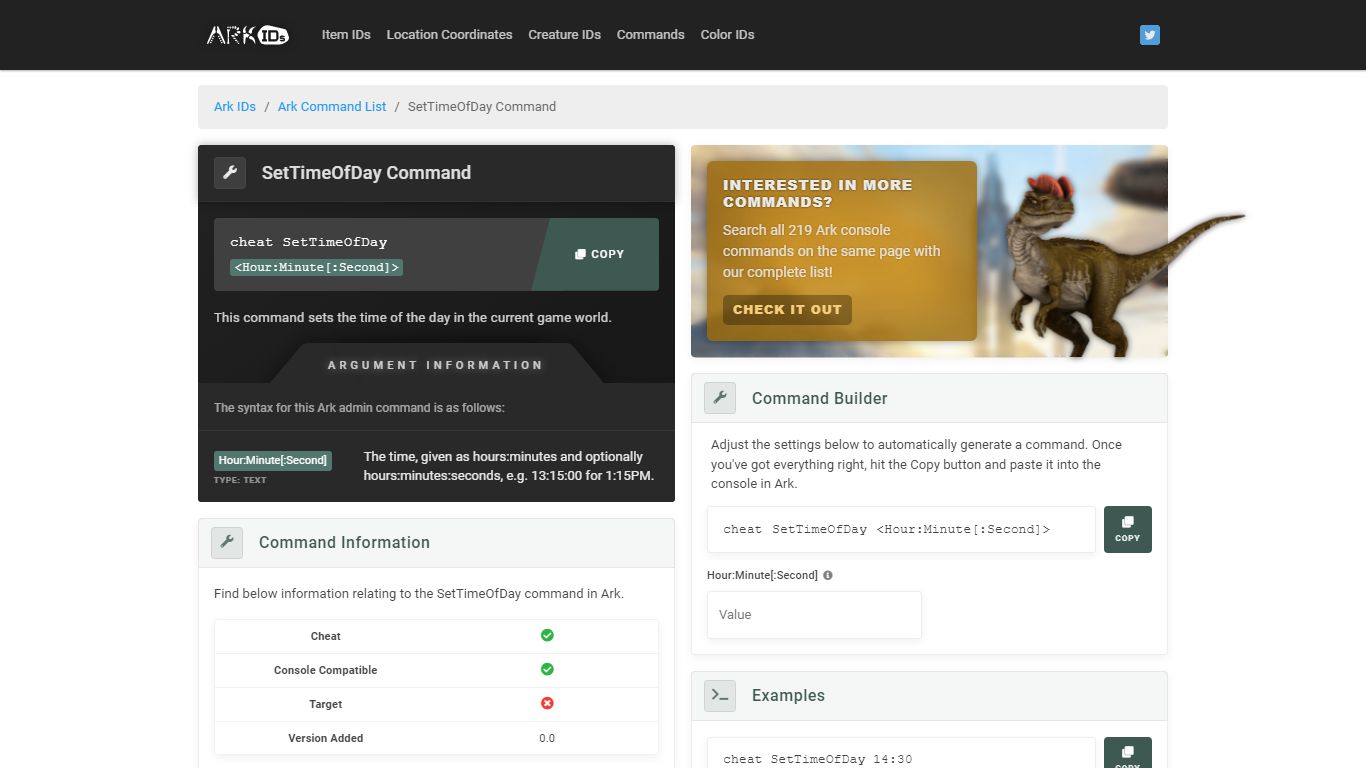Click the Hour:Minute[:Second] argument badge in syntax section

coord(273,460)
